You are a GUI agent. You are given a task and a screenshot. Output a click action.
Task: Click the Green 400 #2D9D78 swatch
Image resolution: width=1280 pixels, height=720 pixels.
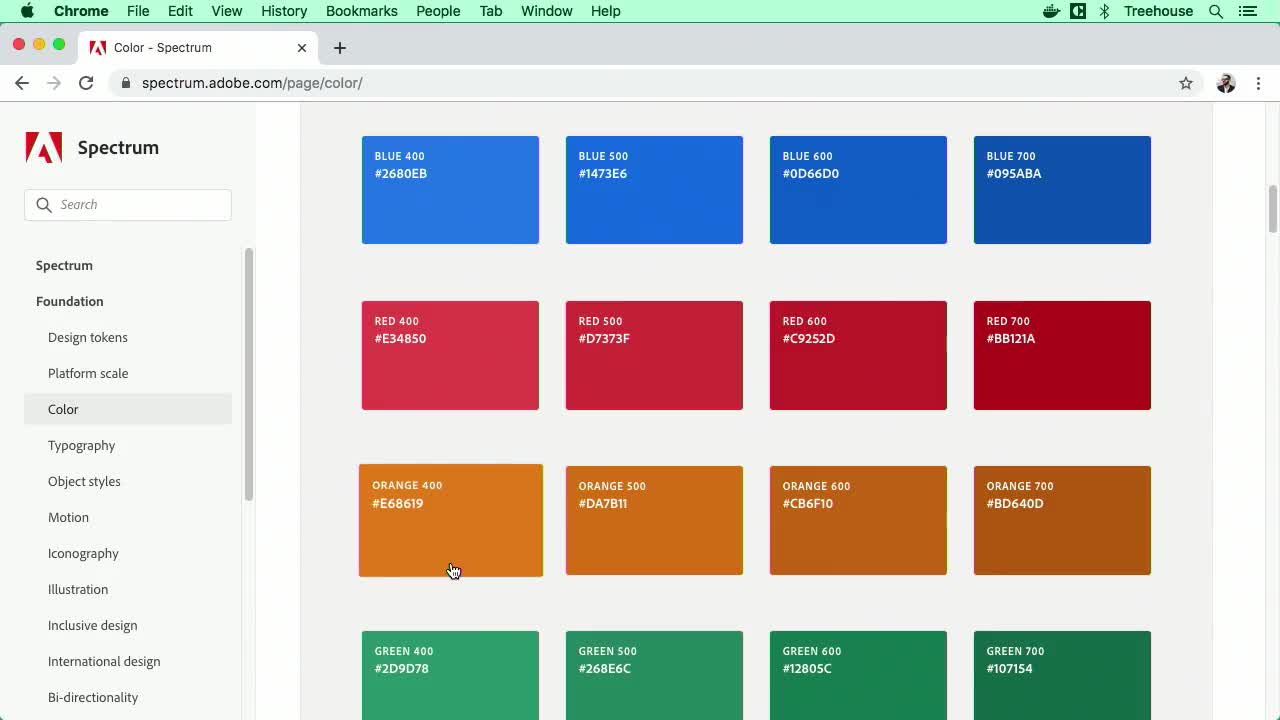(450, 675)
